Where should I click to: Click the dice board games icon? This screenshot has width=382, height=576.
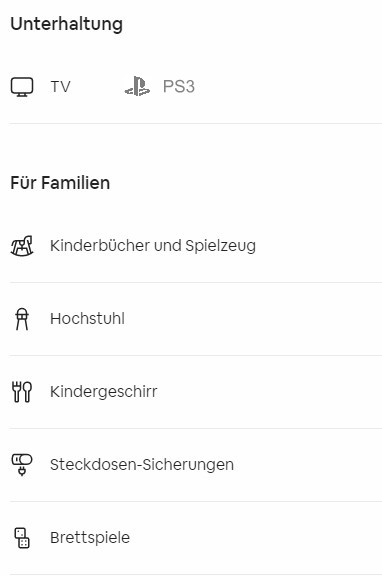click(22, 538)
